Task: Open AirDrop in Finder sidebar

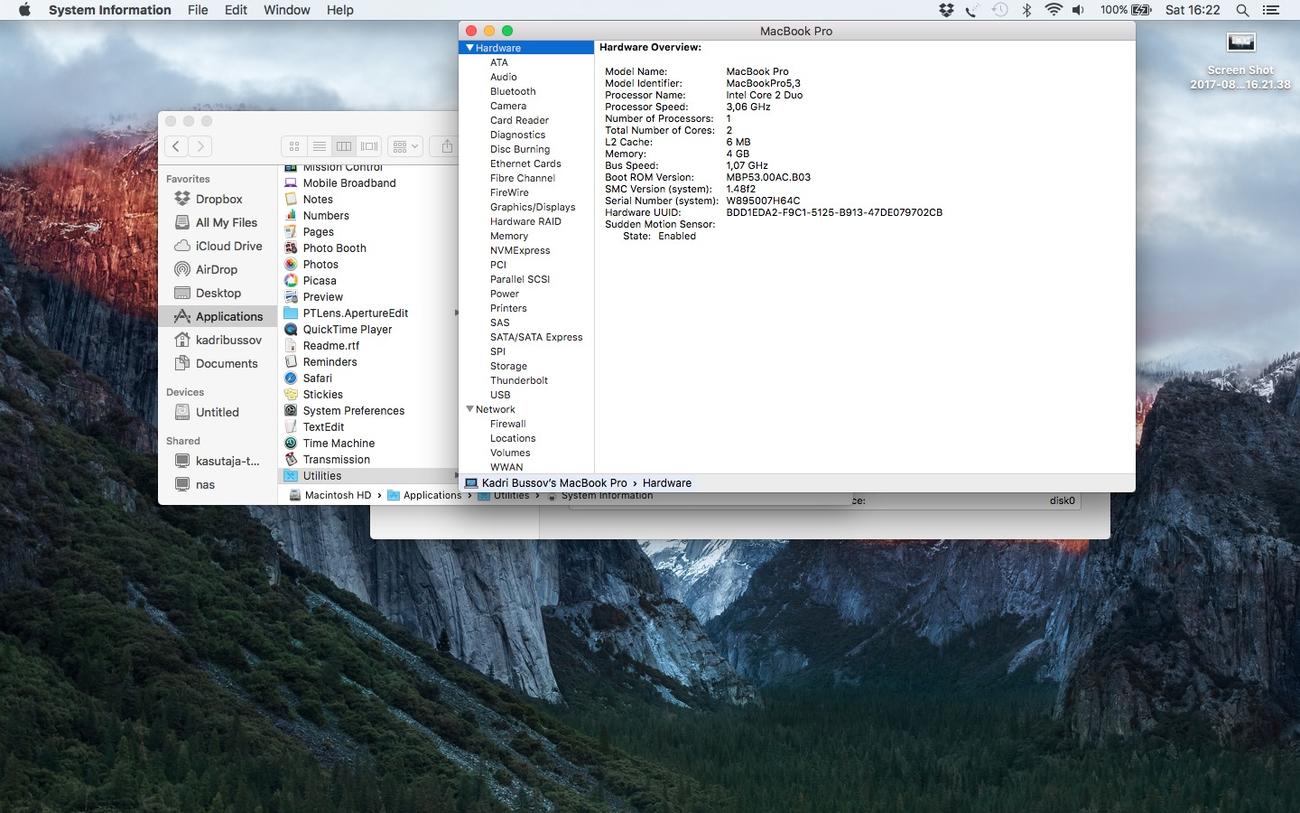Action: tap(216, 269)
